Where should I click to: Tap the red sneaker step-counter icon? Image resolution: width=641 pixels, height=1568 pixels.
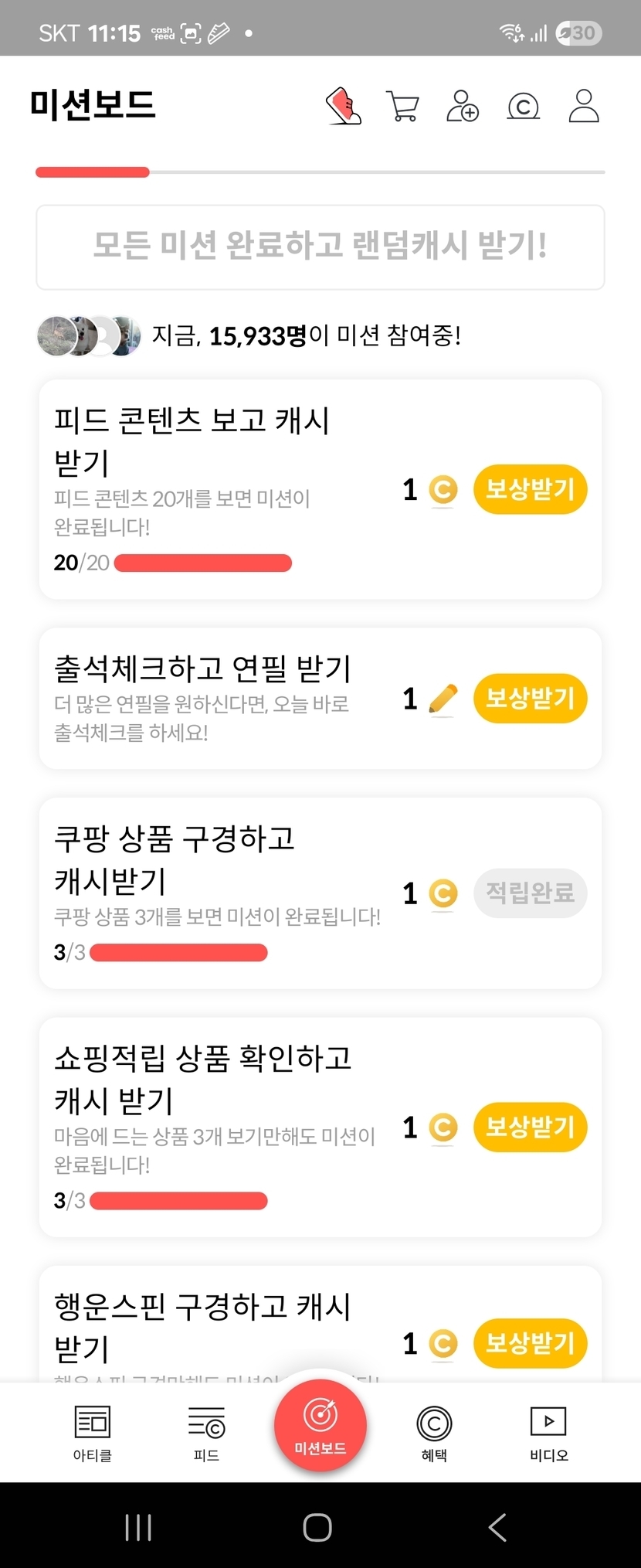(x=344, y=106)
